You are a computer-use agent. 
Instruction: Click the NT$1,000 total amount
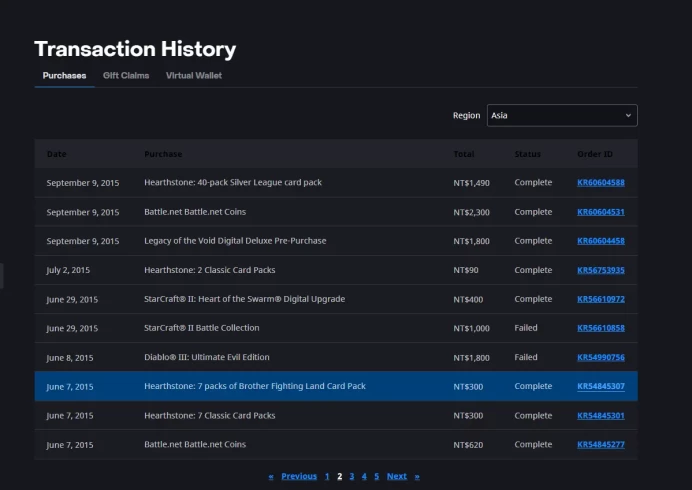[471, 328]
